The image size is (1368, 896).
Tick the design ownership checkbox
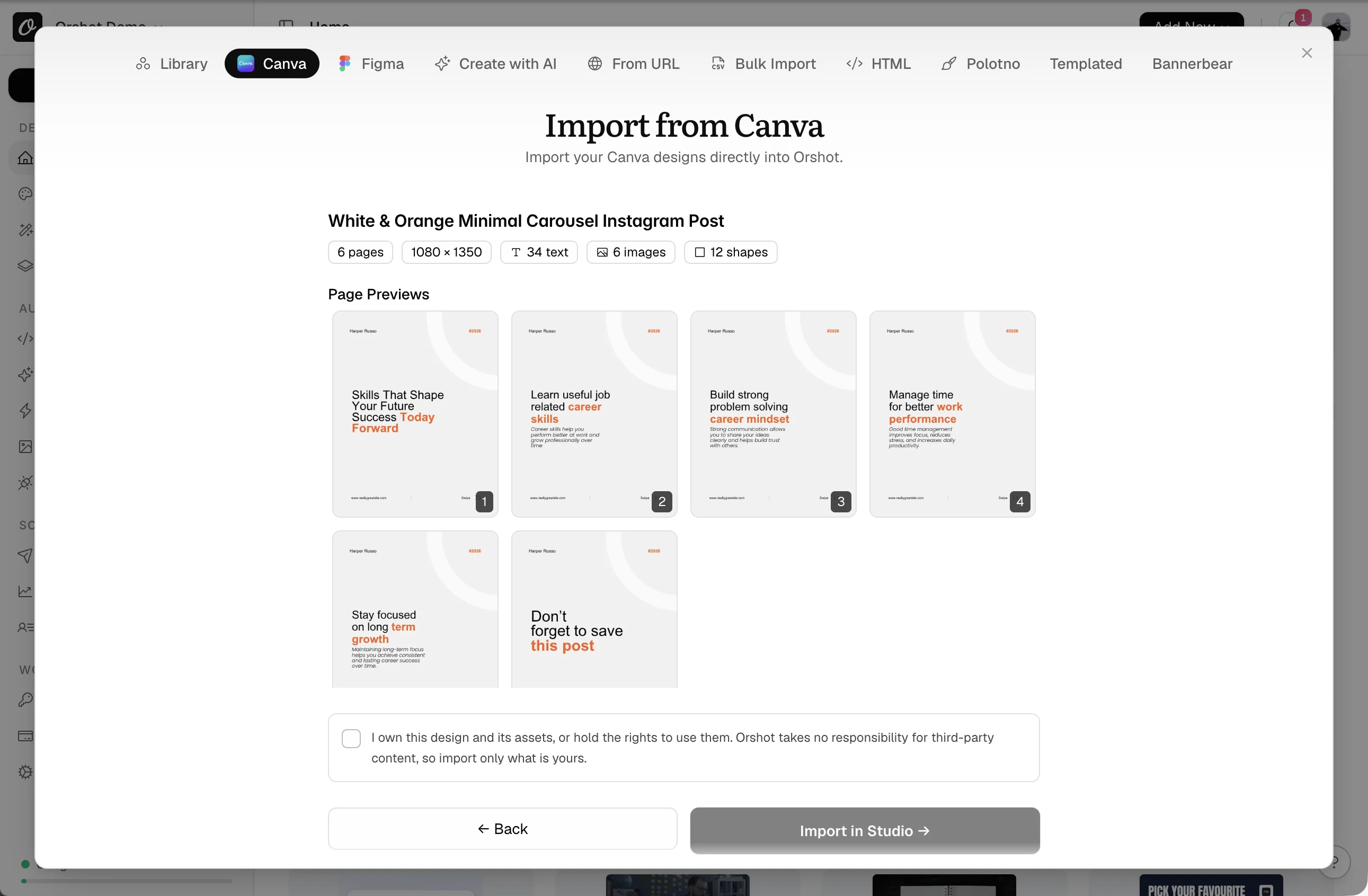pyautogui.click(x=351, y=739)
